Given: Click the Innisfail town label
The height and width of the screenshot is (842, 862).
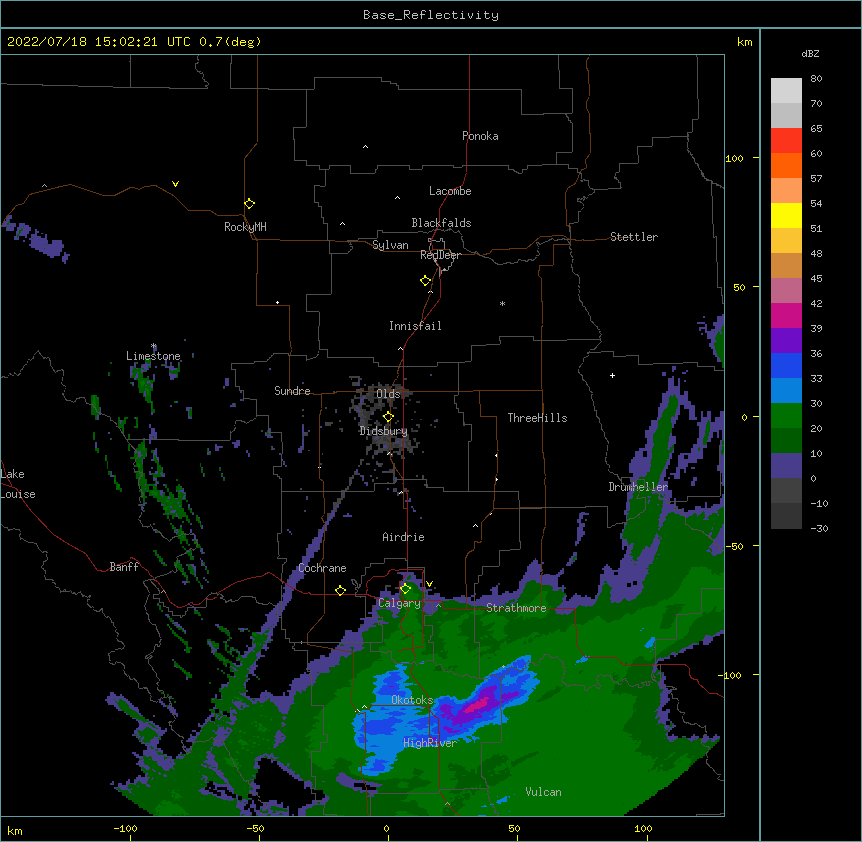Looking at the screenshot, I should [415, 326].
